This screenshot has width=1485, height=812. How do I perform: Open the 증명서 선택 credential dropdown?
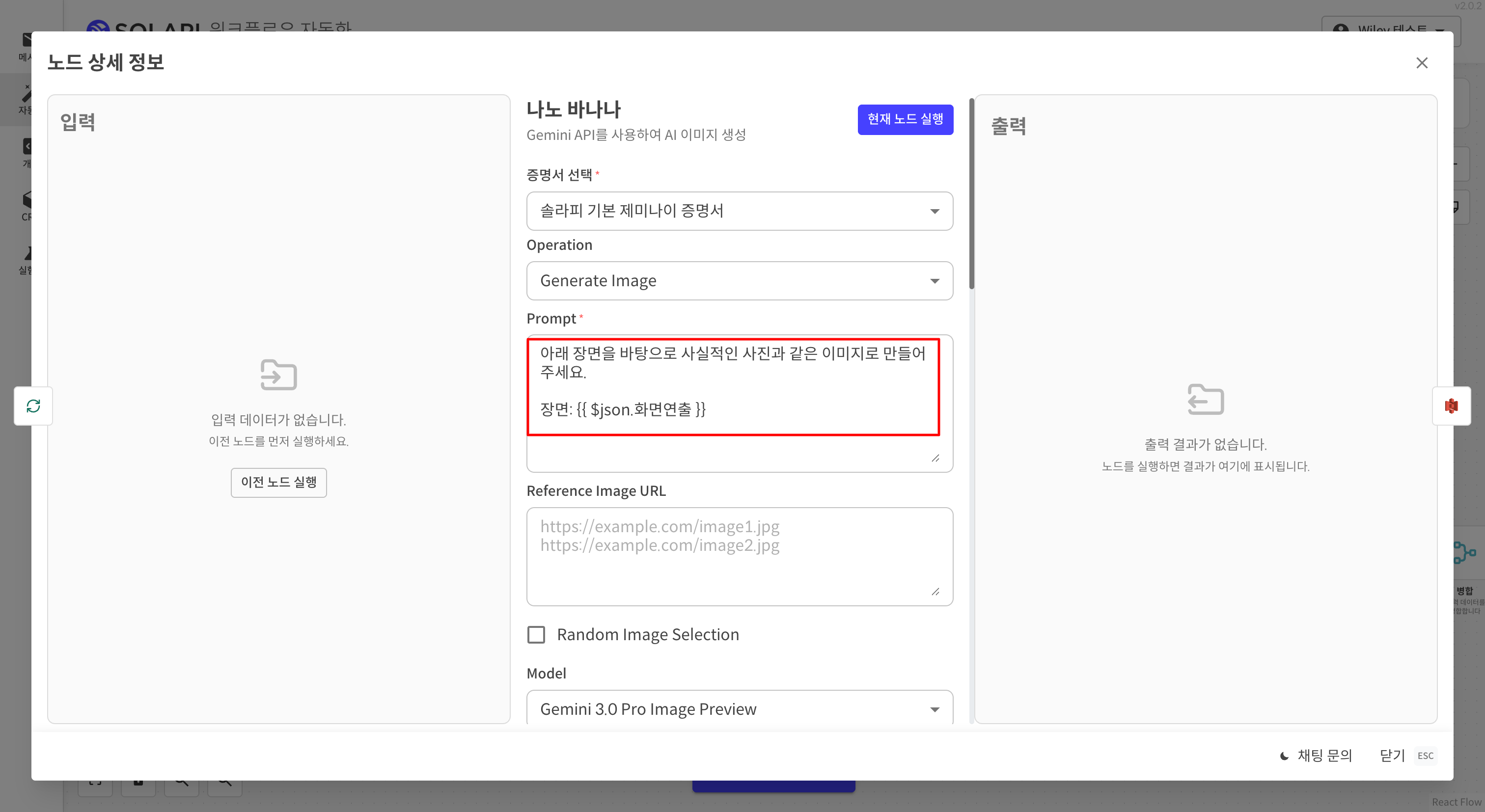pos(739,211)
